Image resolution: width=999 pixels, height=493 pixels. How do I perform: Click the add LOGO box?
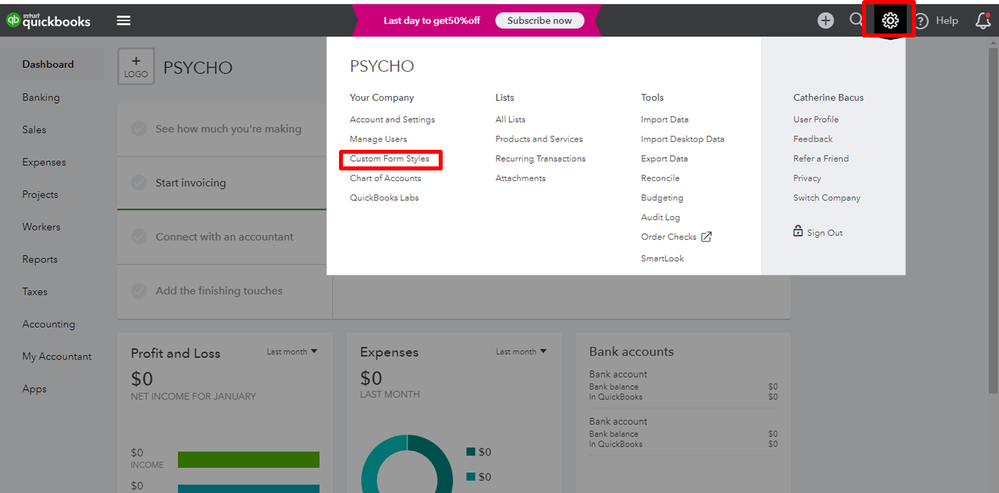(136, 67)
